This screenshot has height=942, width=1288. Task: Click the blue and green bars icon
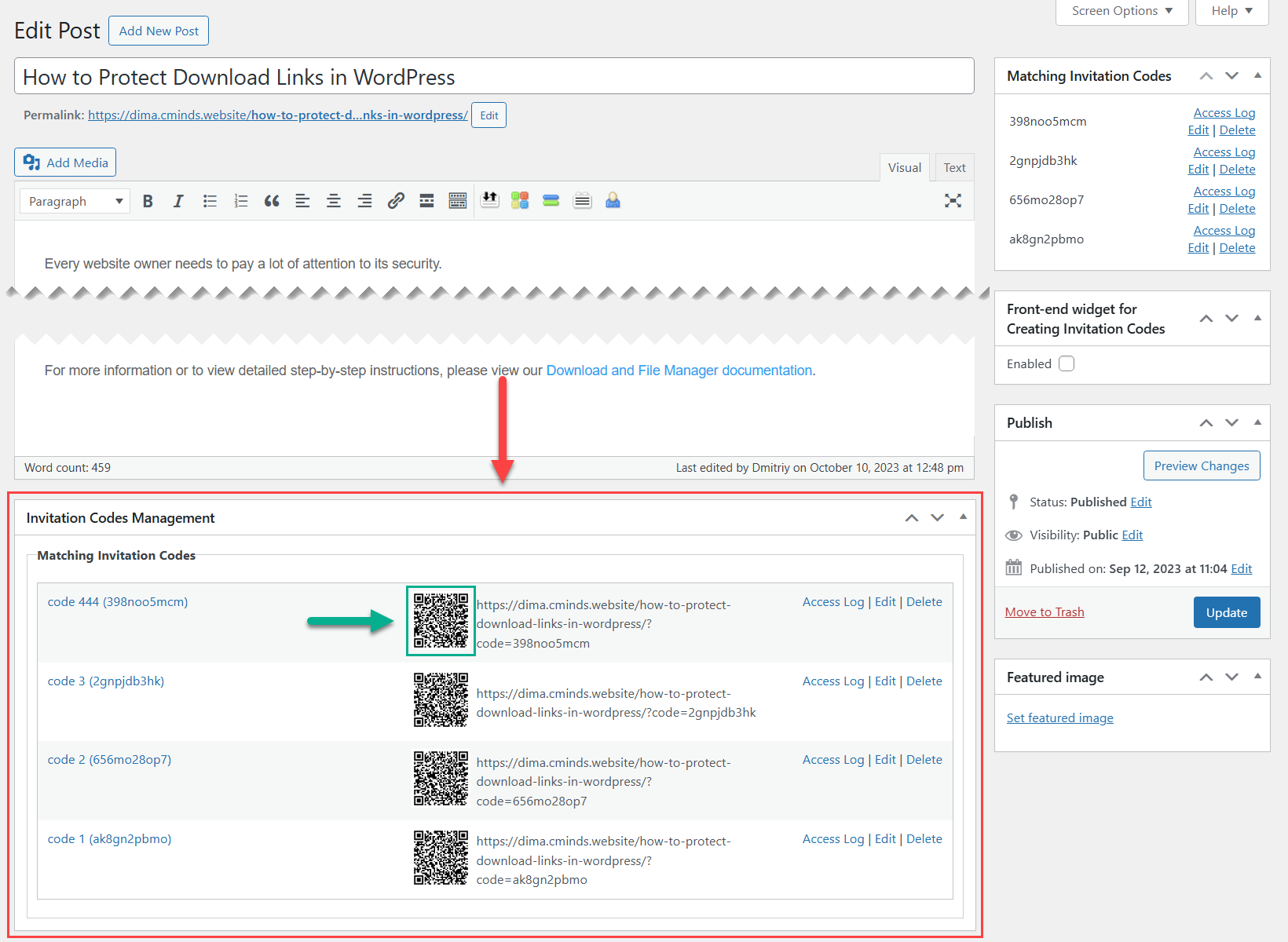pos(551,200)
